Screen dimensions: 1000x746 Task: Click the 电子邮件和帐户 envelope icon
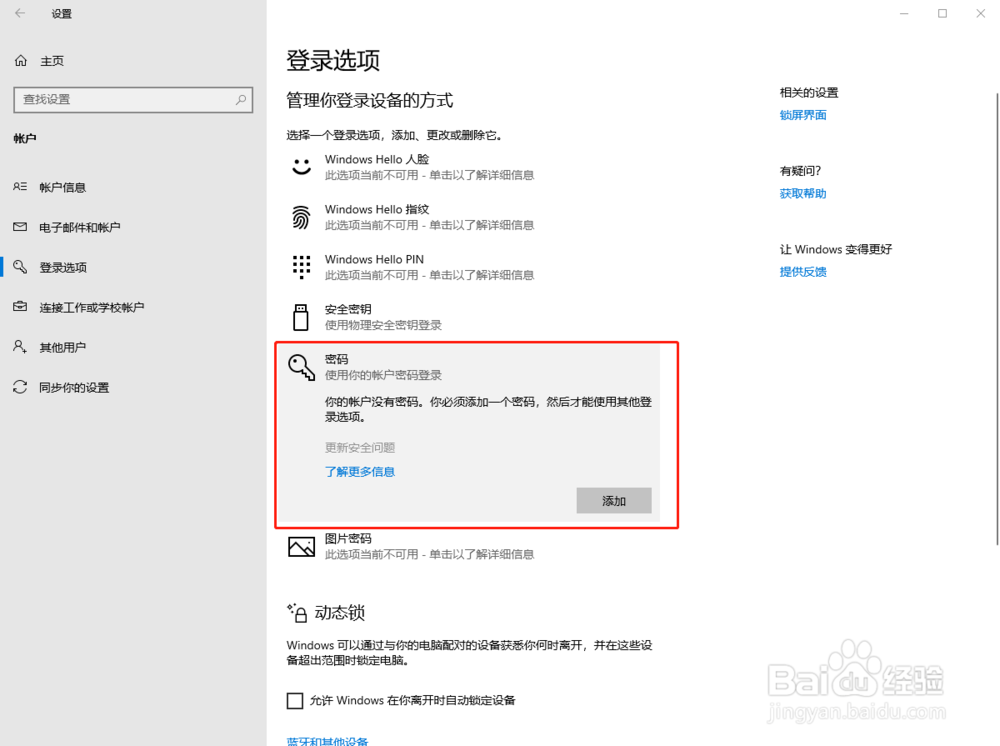pyautogui.click(x=20, y=226)
